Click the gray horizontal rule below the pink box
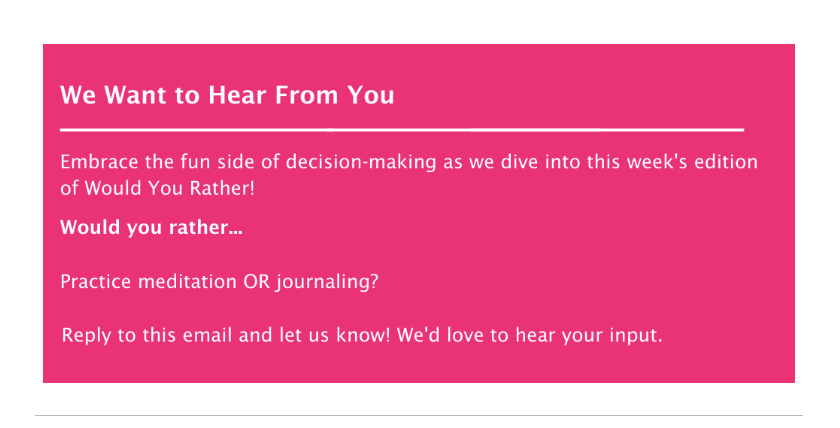Viewport: 840px width, 428px height. [419, 415]
